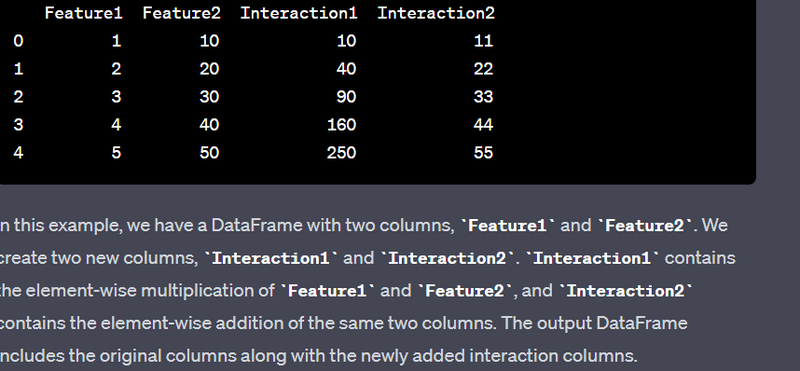Select the value 20 in the Feature2 column

click(x=209, y=68)
